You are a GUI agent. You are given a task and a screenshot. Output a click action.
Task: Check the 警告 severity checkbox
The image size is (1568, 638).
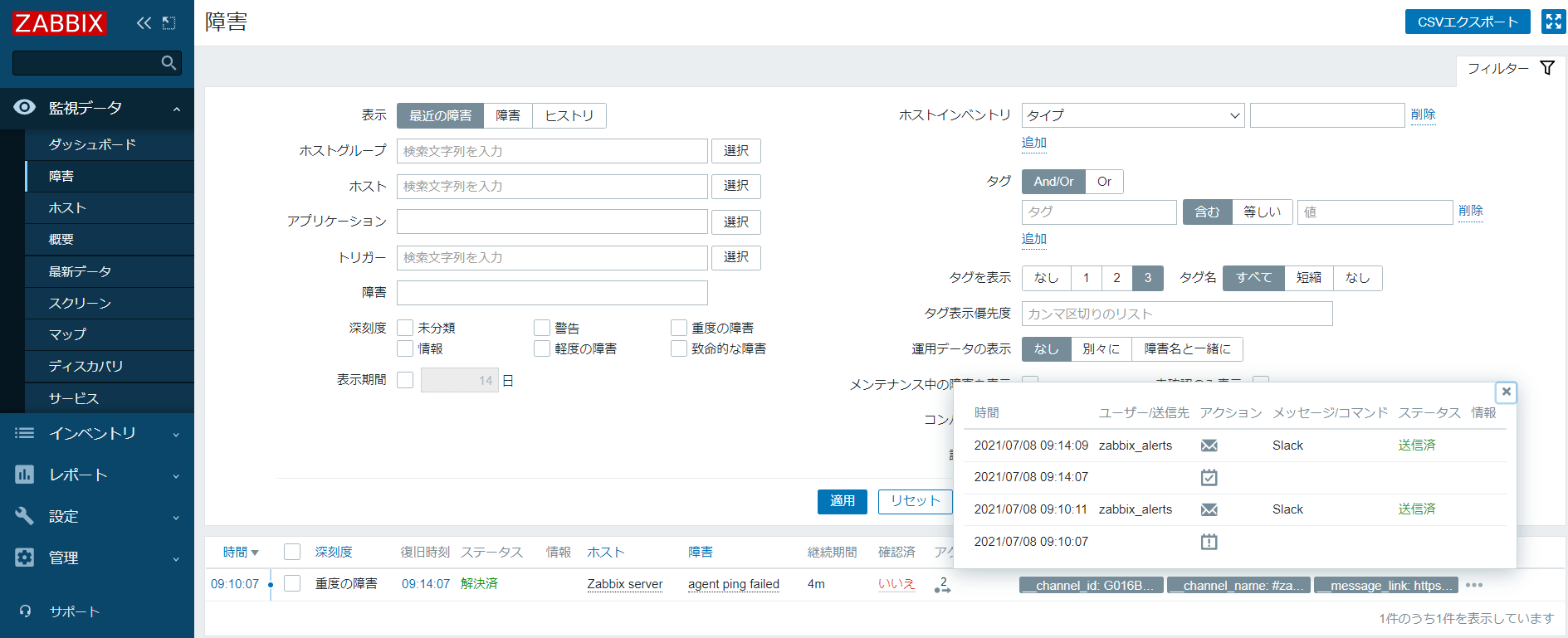pos(542,328)
